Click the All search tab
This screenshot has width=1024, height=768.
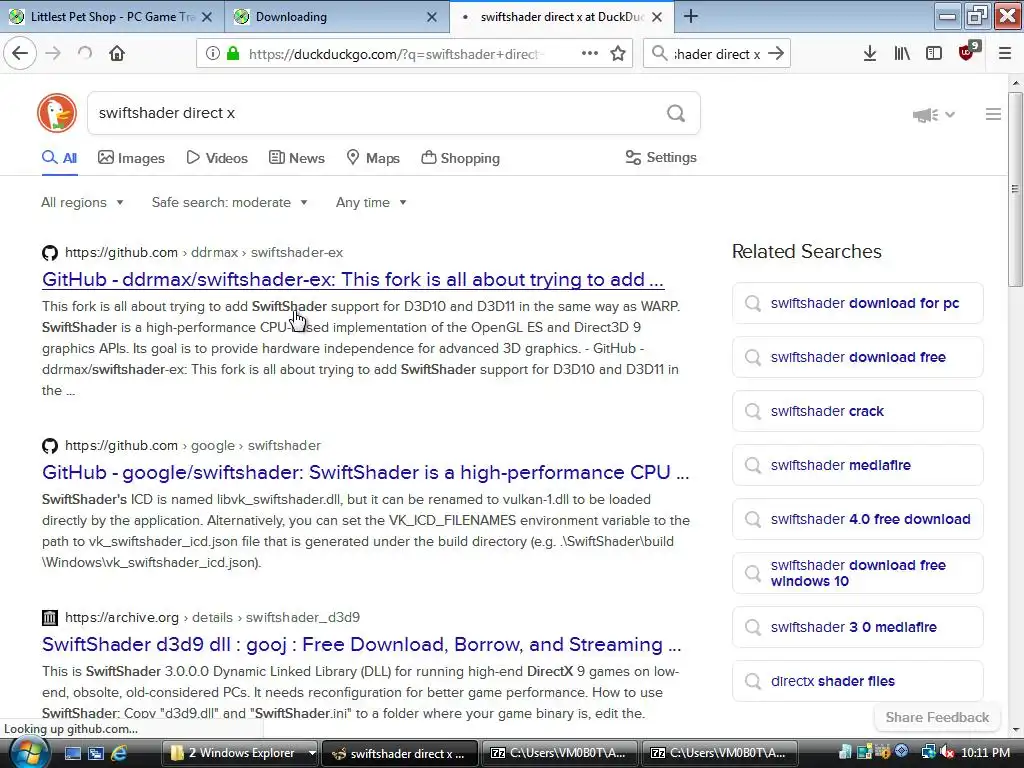(x=59, y=158)
